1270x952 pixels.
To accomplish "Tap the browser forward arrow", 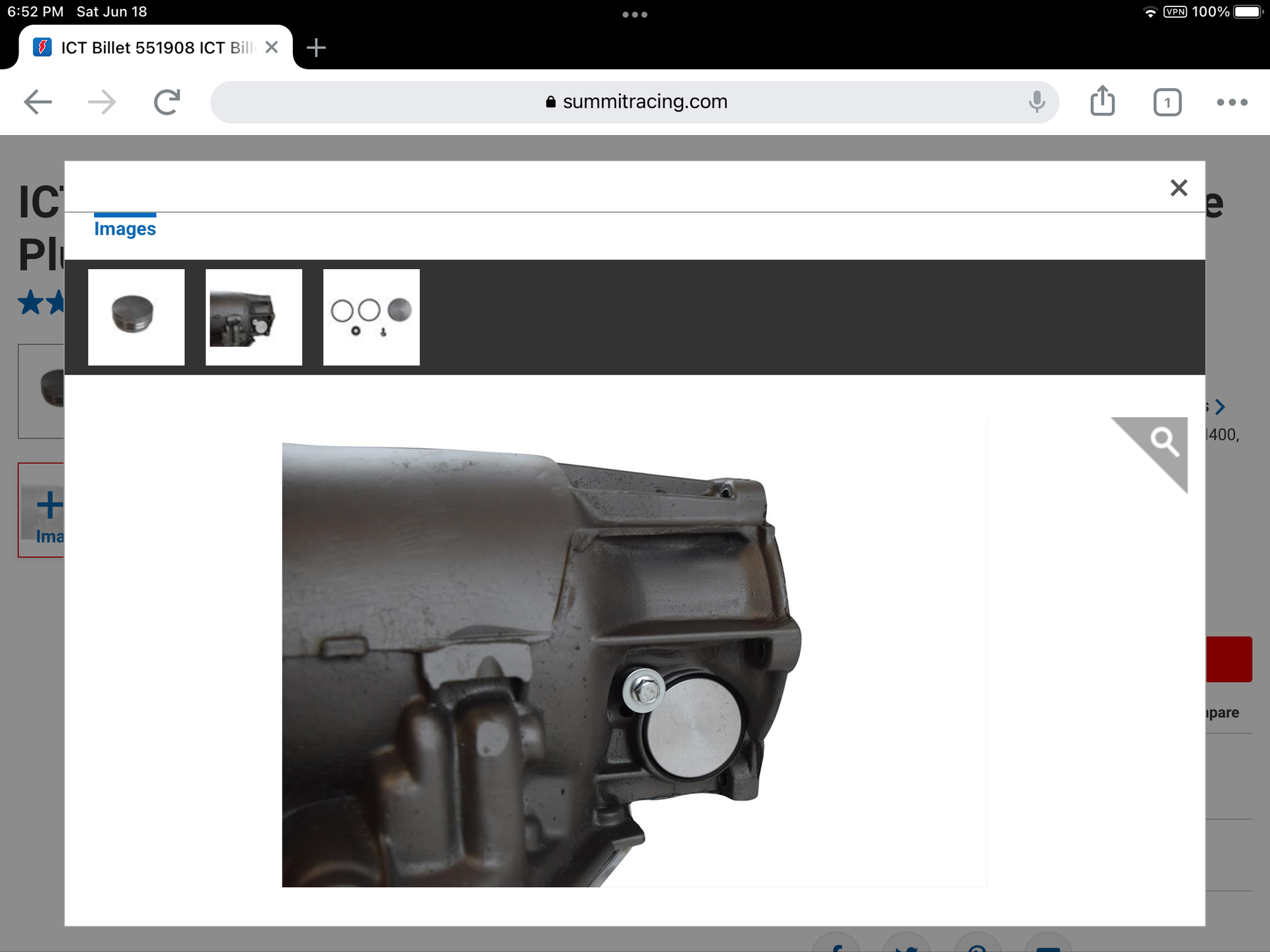I will (x=102, y=102).
